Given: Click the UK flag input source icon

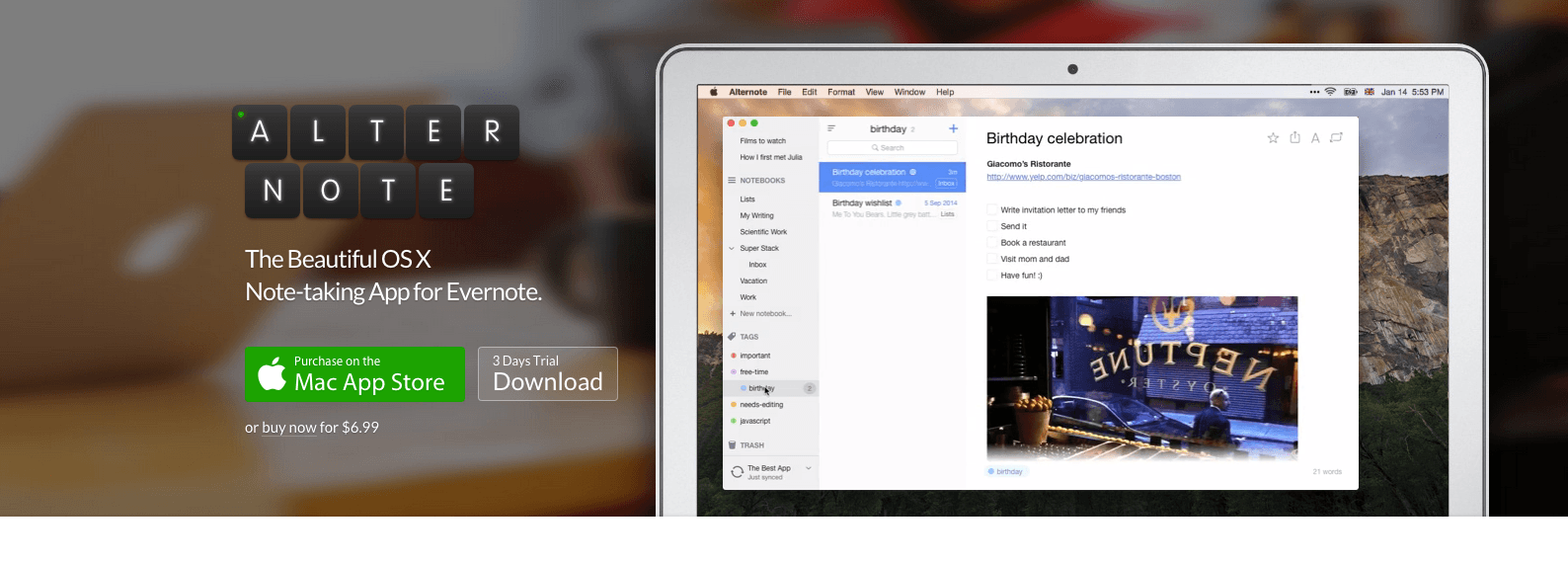Looking at the screenshot, I should tap(1369, 92).
